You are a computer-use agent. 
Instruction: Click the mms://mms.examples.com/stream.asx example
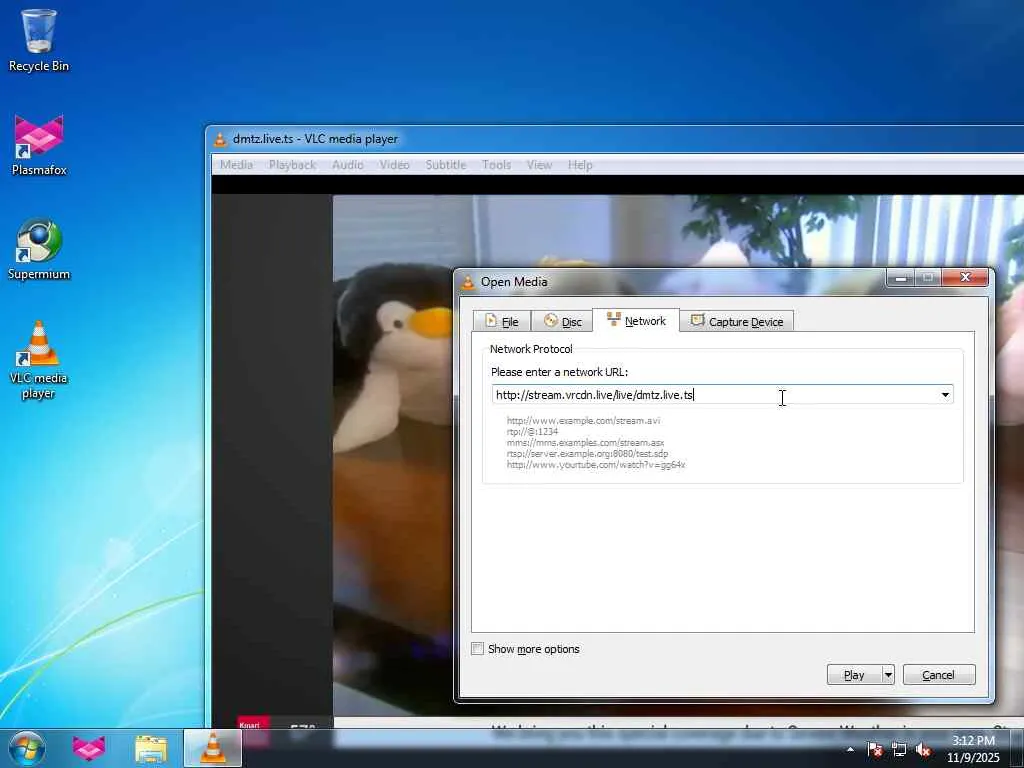click(x=585, y=443)
